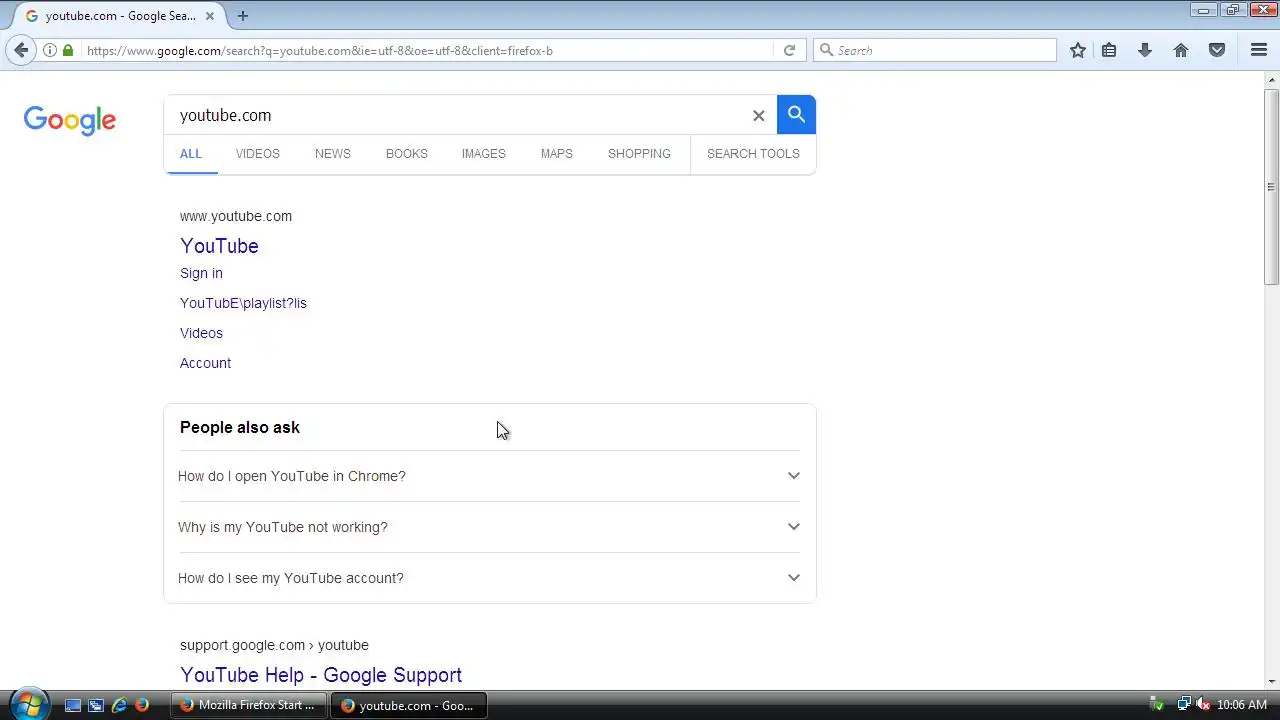Image resolution: width=1280 pixels, height=720 pixels.
Task: Switch to the VIDEOS search tab
Action: 258,154
